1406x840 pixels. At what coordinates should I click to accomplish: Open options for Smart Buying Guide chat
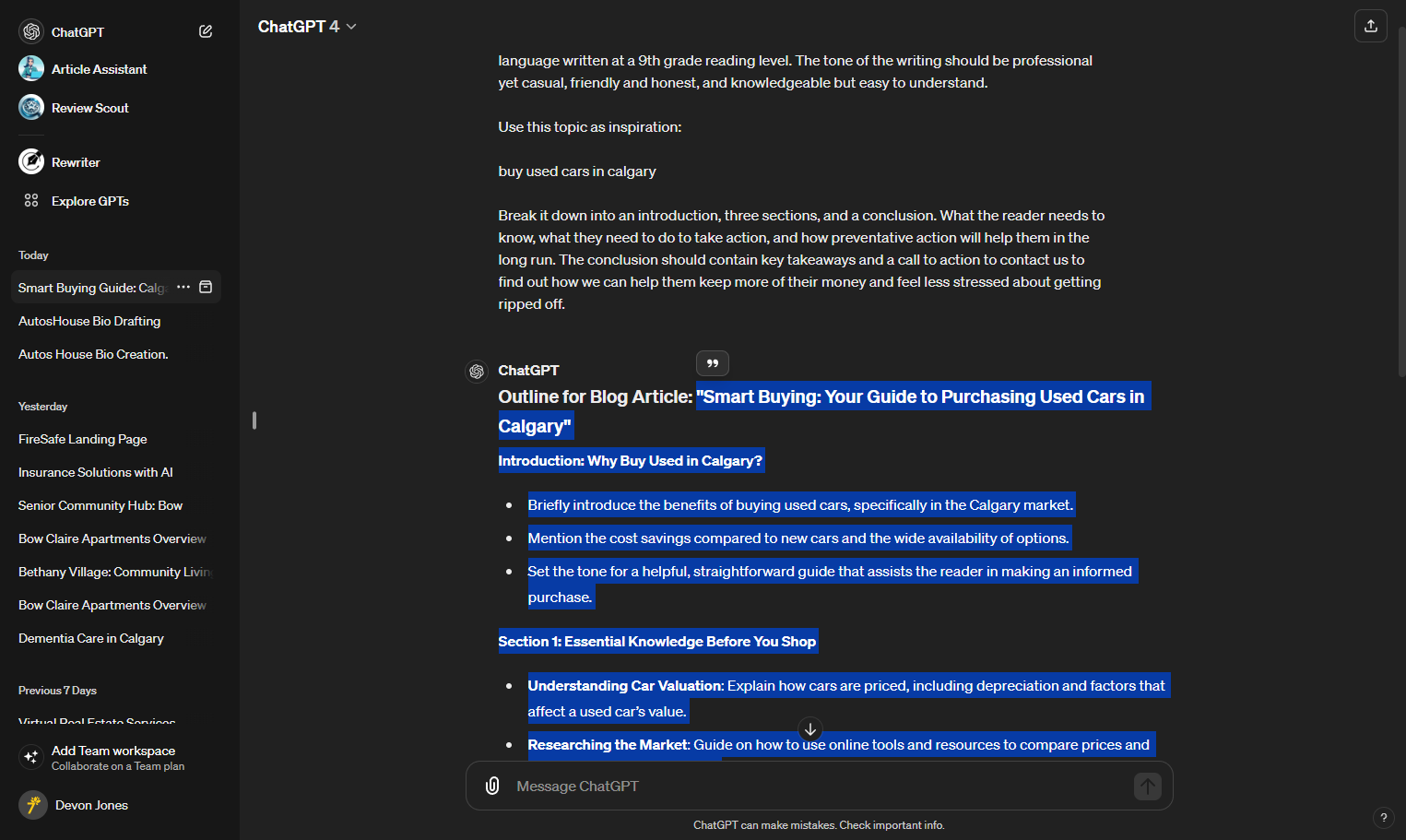pyautogui.click(x=183, y=287)
